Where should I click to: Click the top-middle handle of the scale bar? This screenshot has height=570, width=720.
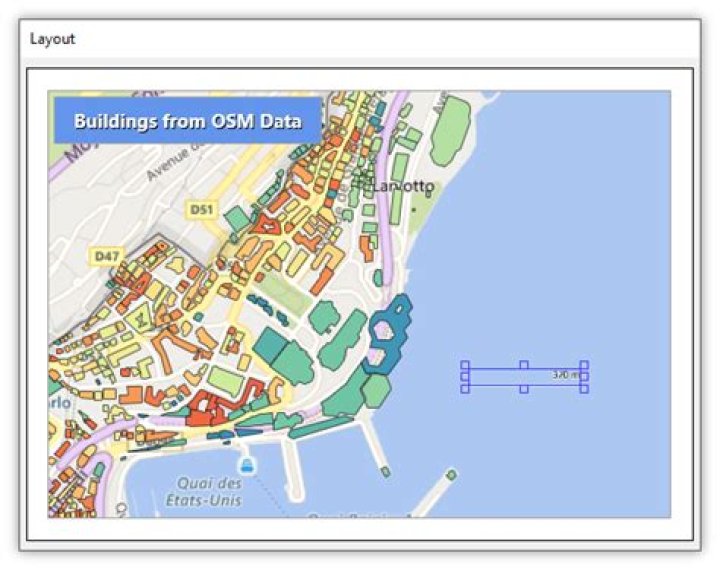coord(524,366)
